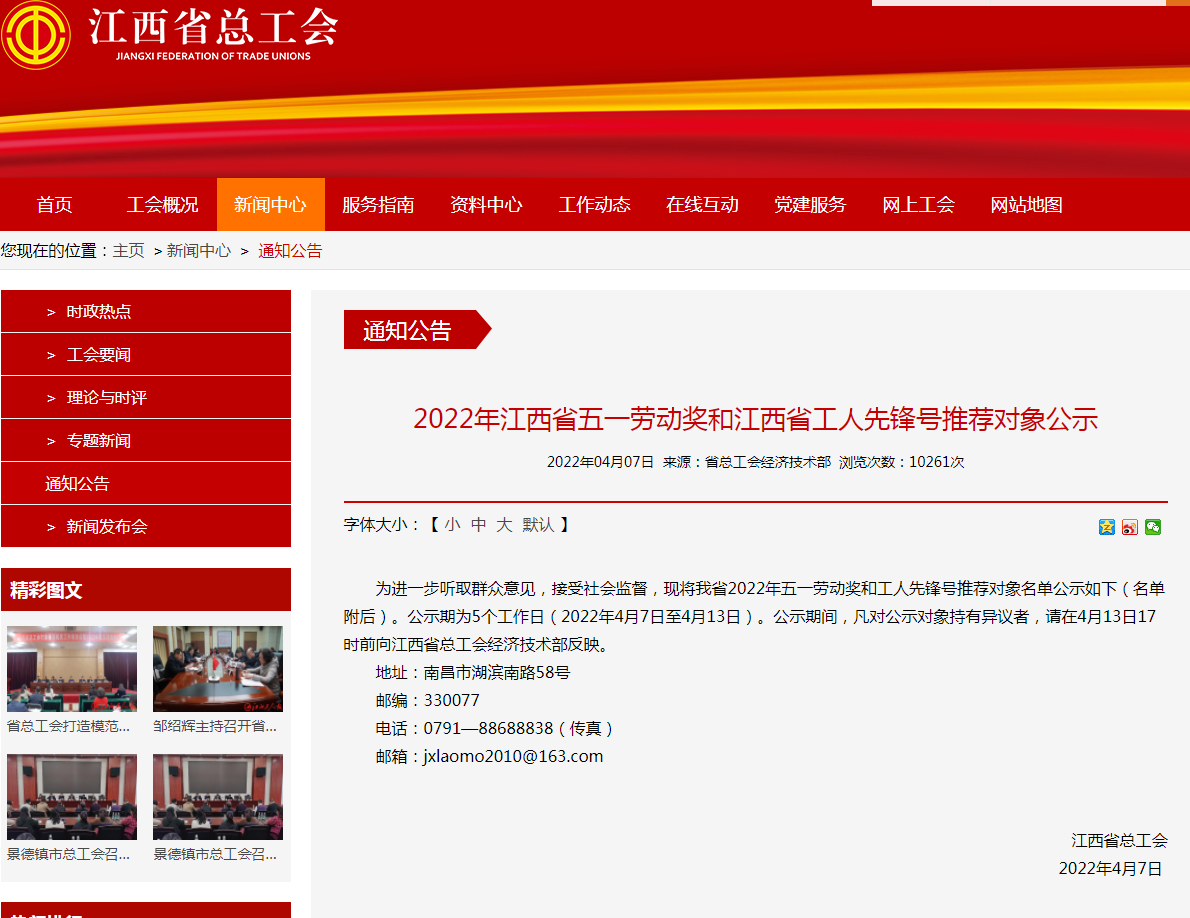Open the 首页 navigation tab
Screen dimensions: 1190x918
tap(55, 205)
